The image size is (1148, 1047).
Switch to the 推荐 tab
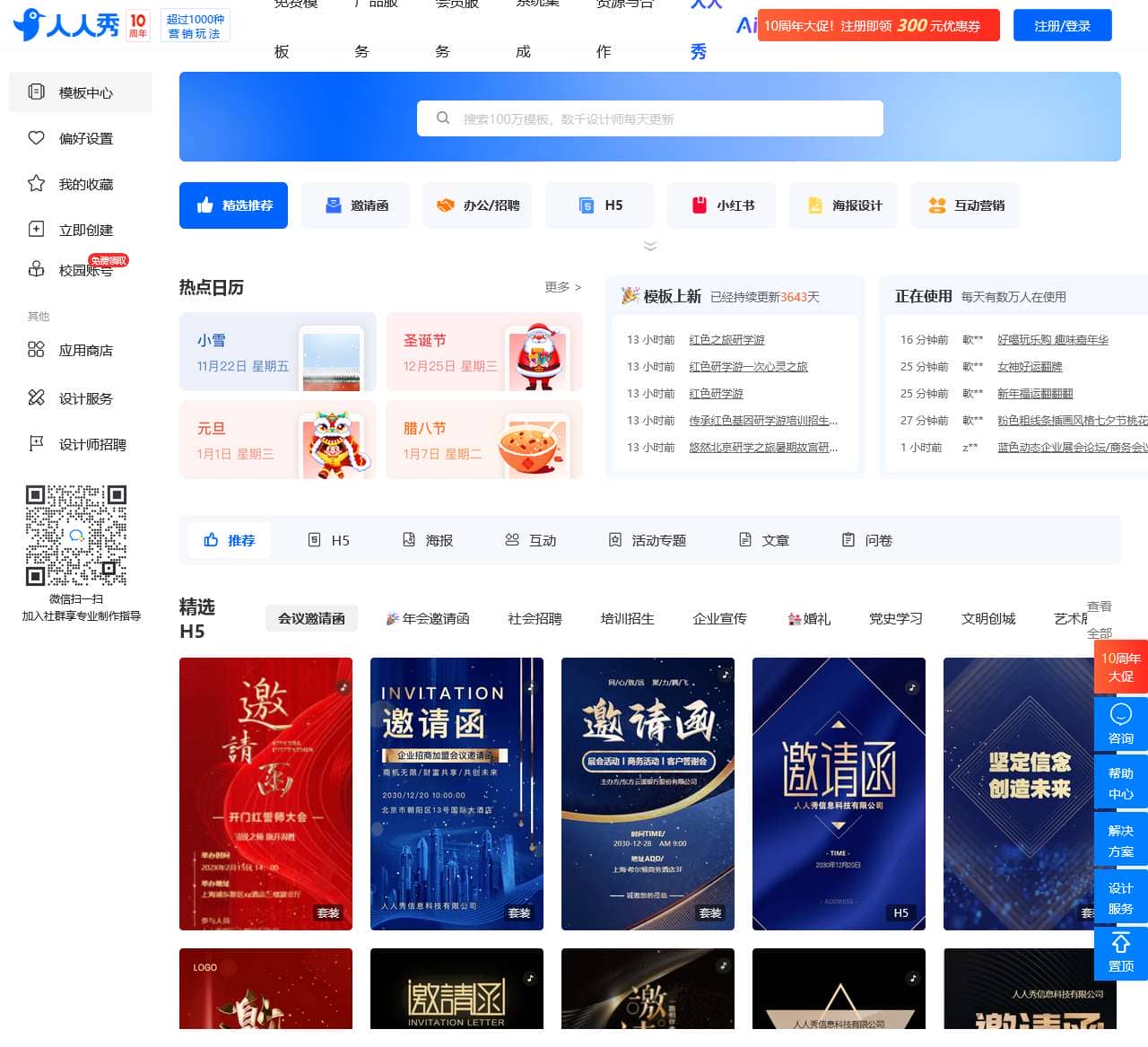pos(230,540)
